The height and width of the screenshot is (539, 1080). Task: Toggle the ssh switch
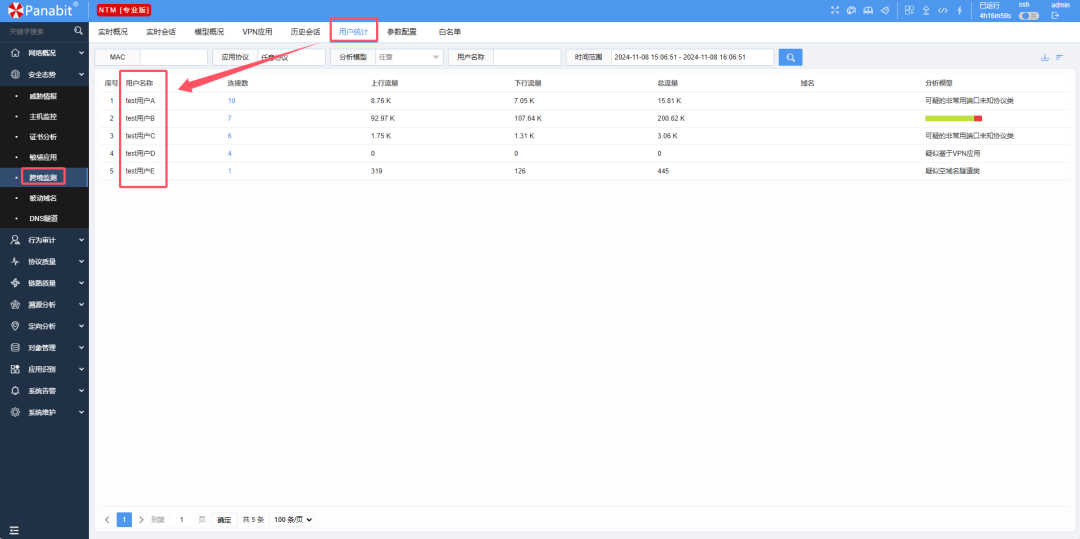pos(1029,15)
